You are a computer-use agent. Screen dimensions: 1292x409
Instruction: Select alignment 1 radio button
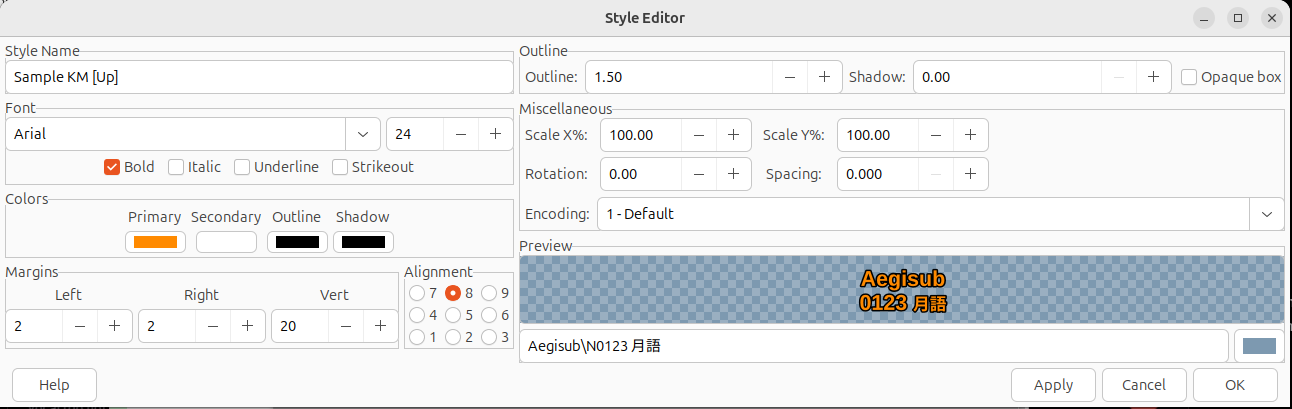(417, 337)
